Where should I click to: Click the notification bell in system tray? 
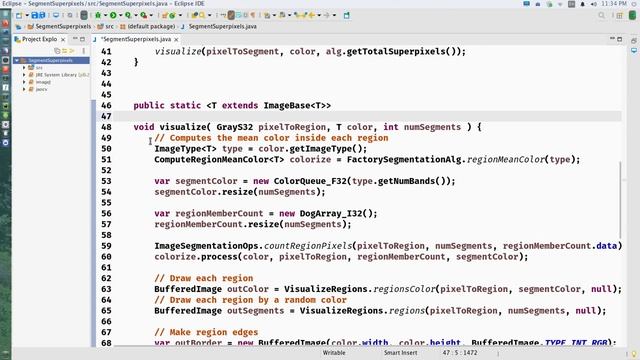pos(582,4)
